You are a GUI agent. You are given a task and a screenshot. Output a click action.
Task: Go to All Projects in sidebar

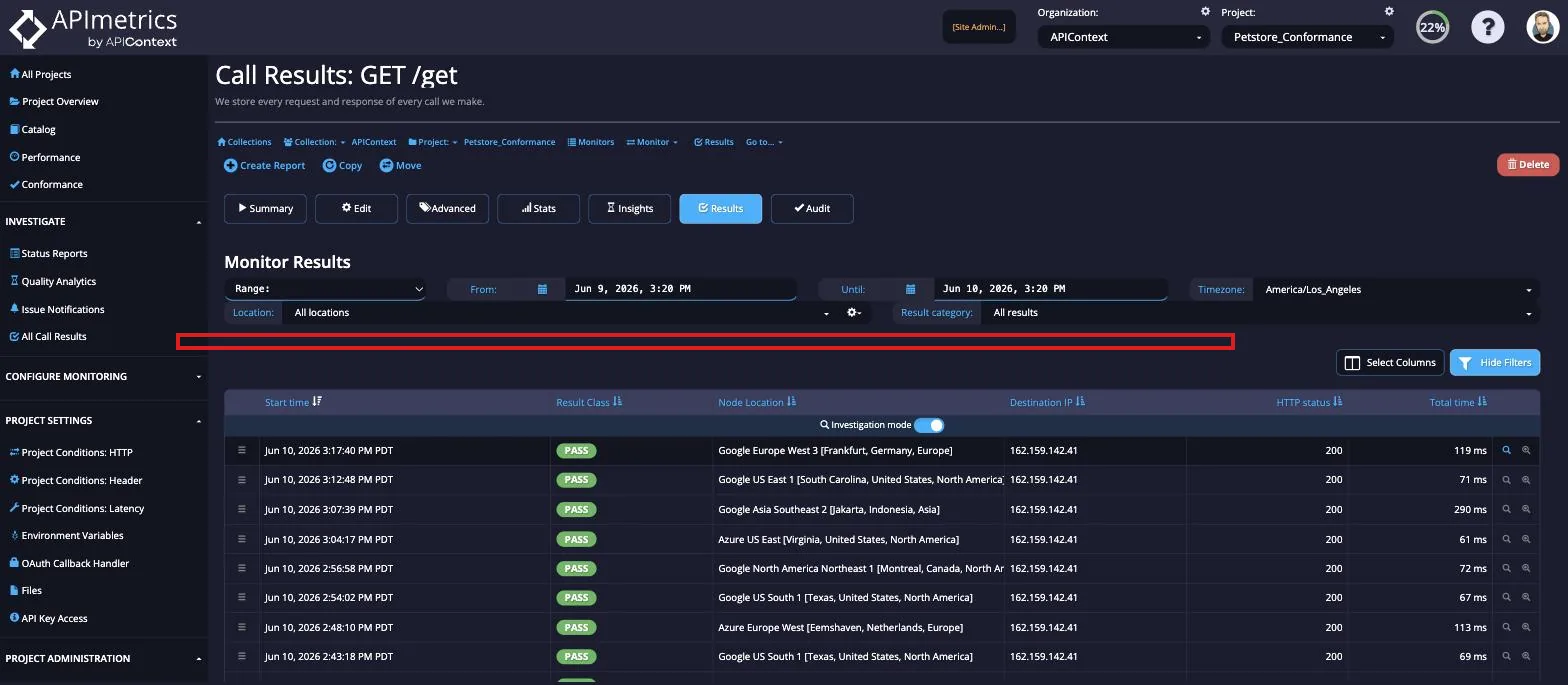point(40,74)
